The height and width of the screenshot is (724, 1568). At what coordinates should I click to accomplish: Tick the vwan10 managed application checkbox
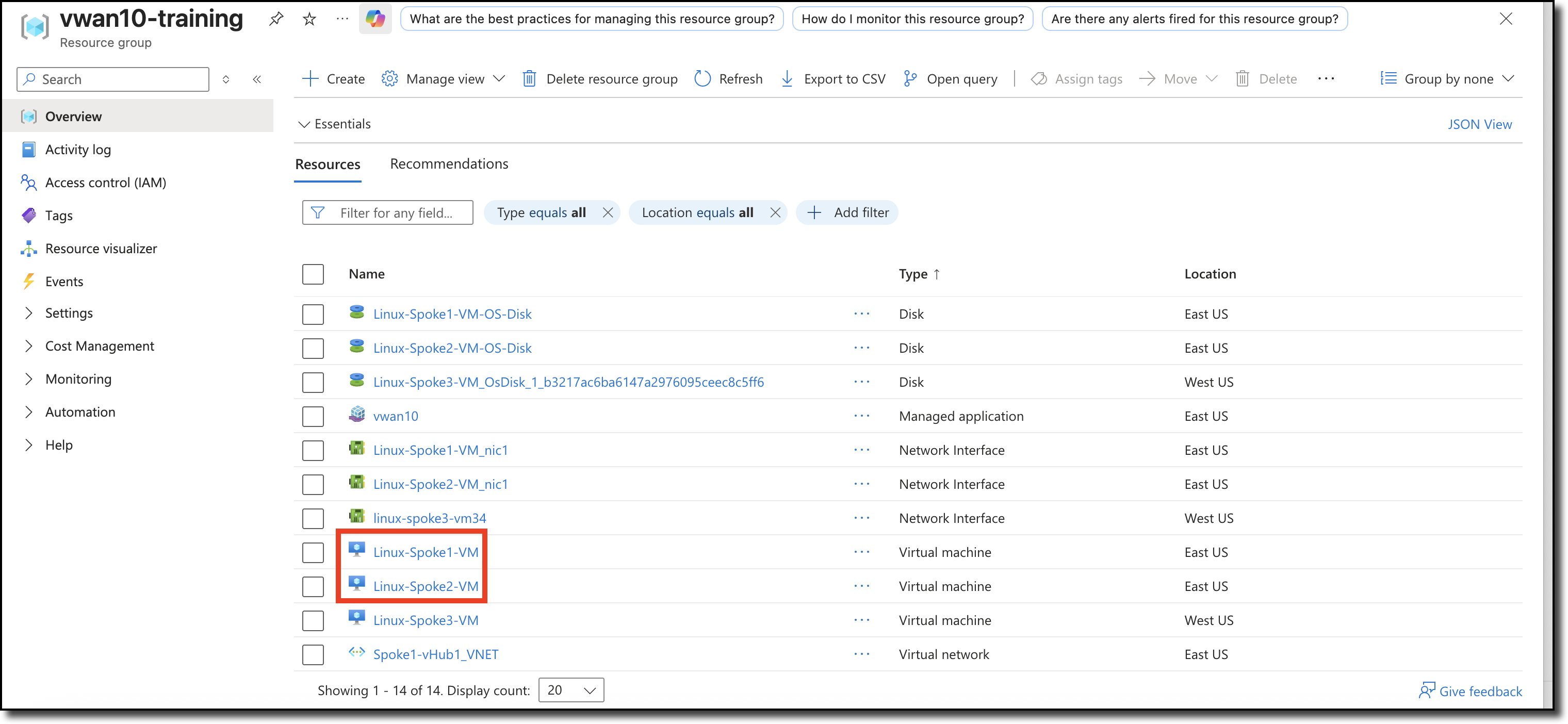point(313,416)
